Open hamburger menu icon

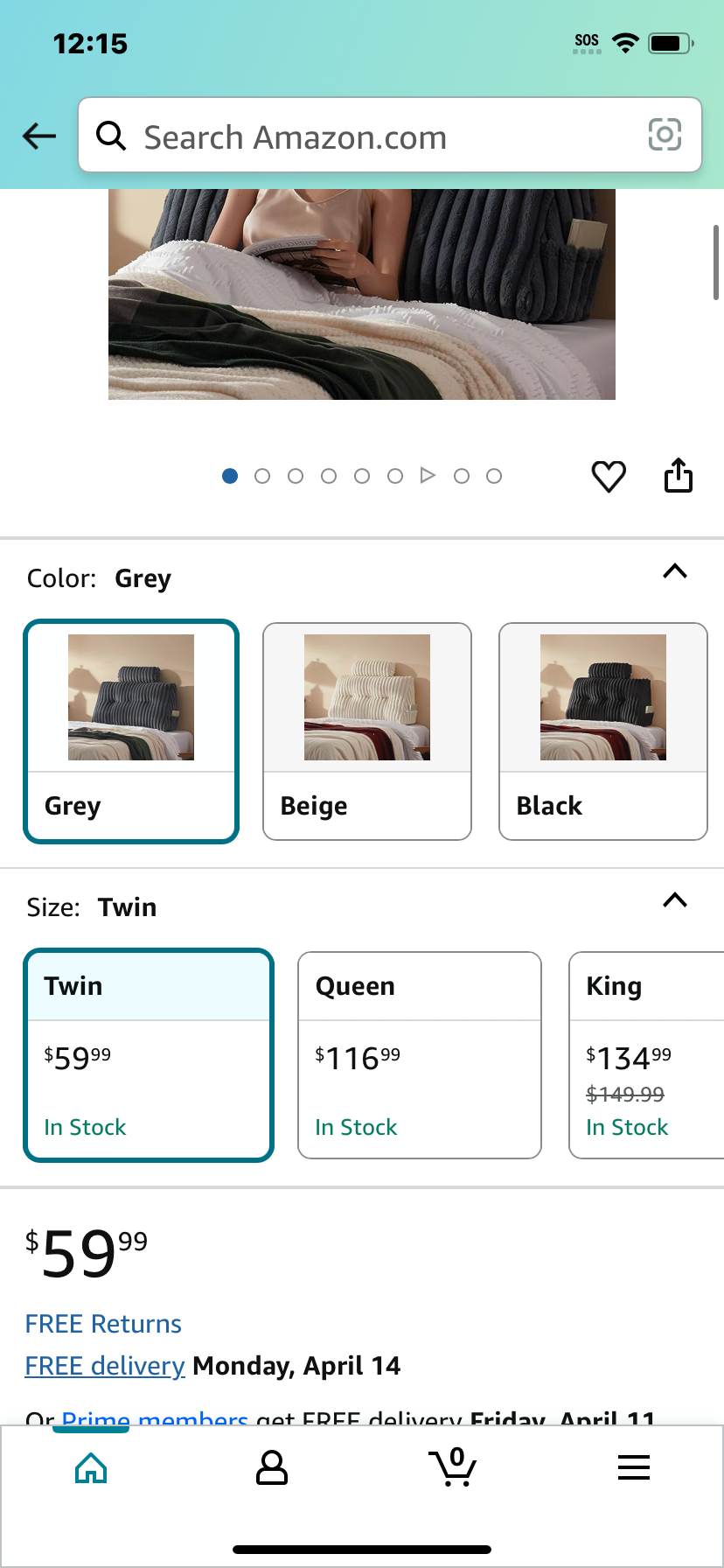pos(634,1467)
